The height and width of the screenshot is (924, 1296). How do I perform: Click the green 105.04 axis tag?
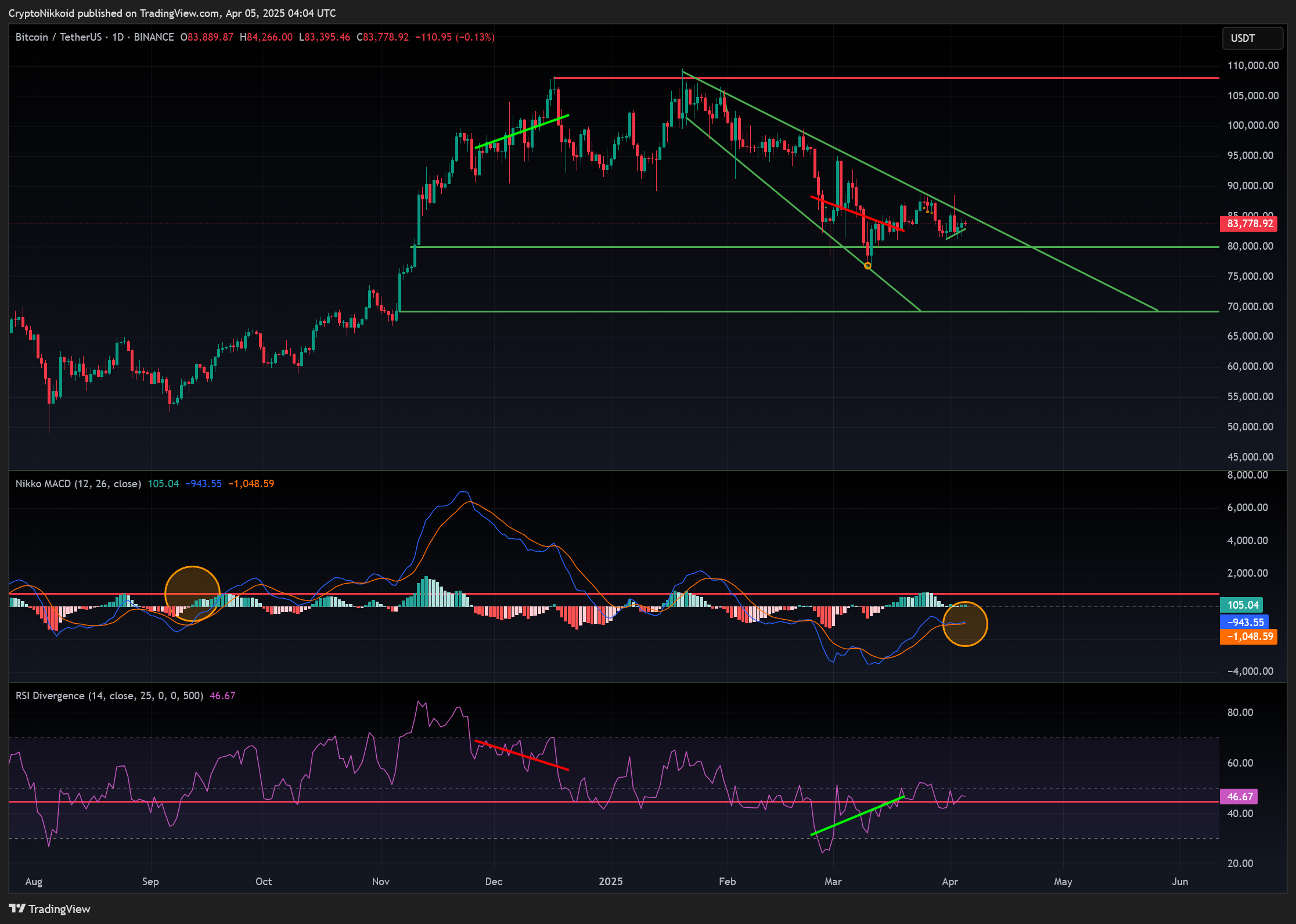[1242, 605]
